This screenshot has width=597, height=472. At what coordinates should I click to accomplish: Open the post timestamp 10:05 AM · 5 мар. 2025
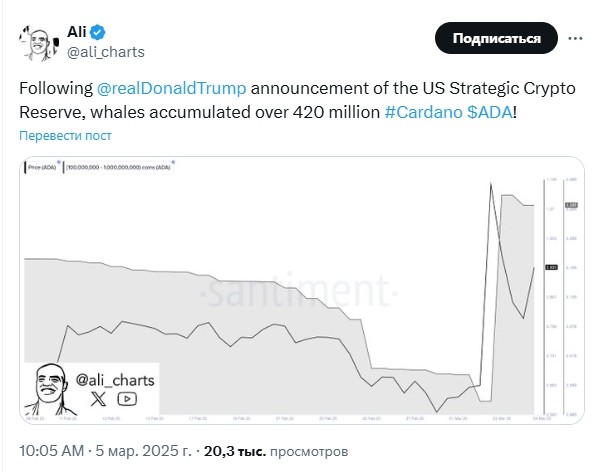pyautogui.click(x=105, y=451)
